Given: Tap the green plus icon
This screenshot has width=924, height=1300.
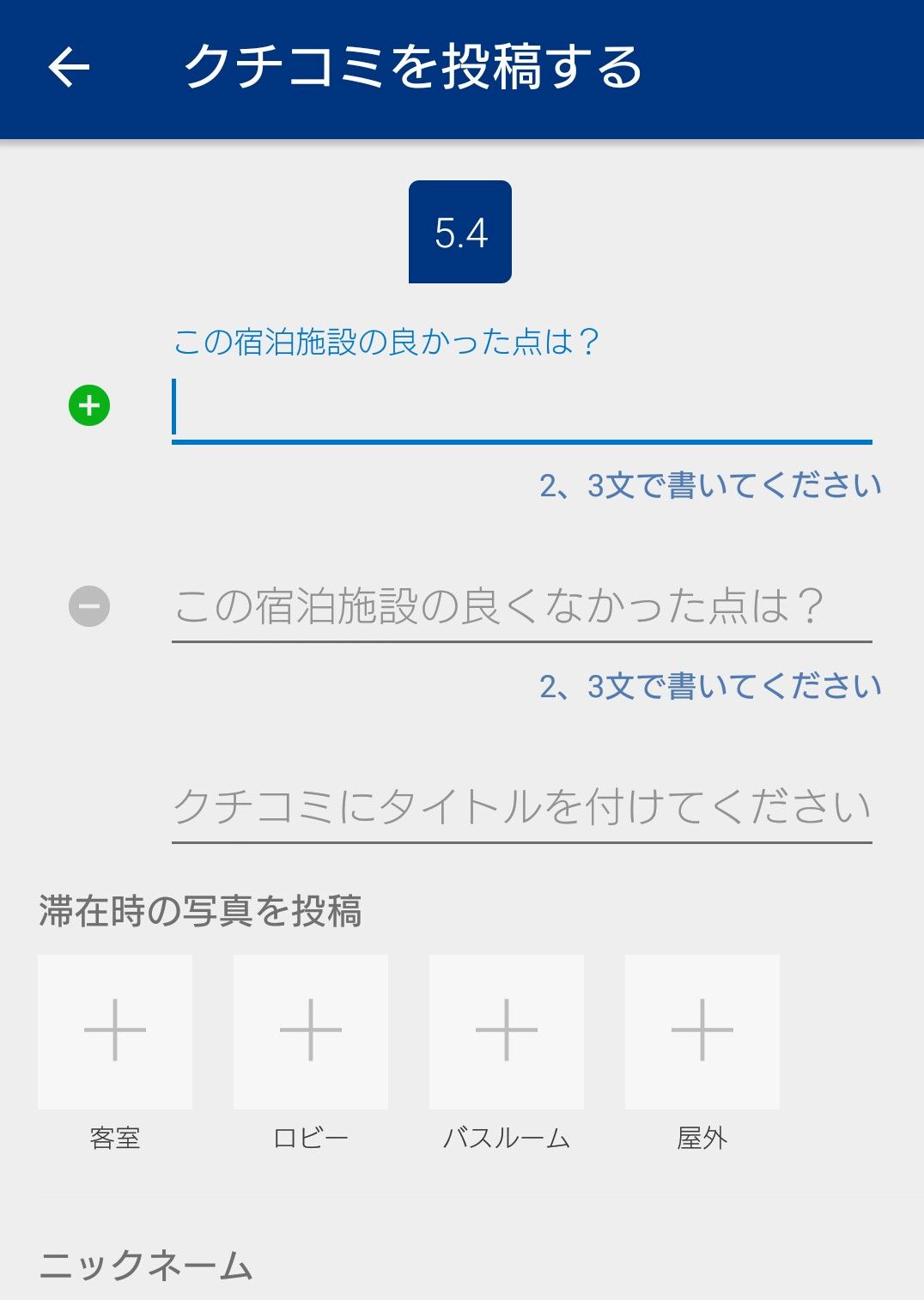Looking at the screenshot, I should (x=89, y=406).
